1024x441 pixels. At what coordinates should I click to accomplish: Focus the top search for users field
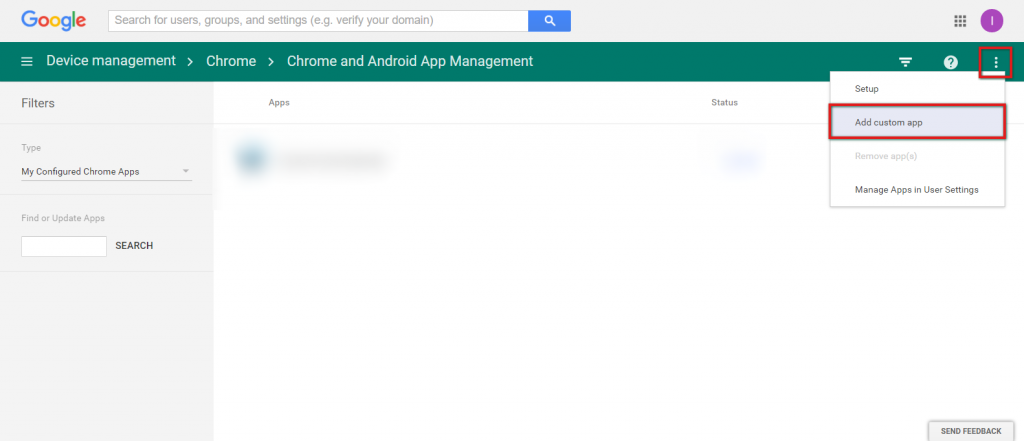coord(318,21)
